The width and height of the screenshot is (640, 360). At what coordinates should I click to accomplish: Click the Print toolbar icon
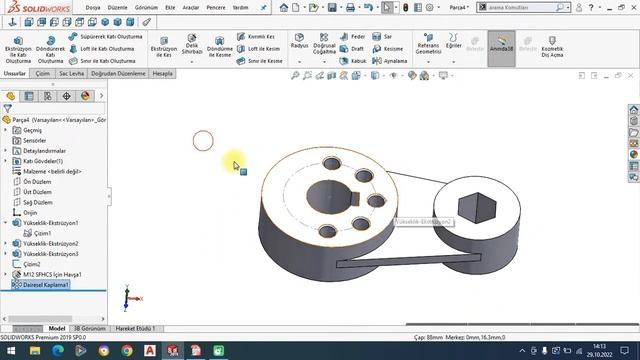[x=350, y=7]
